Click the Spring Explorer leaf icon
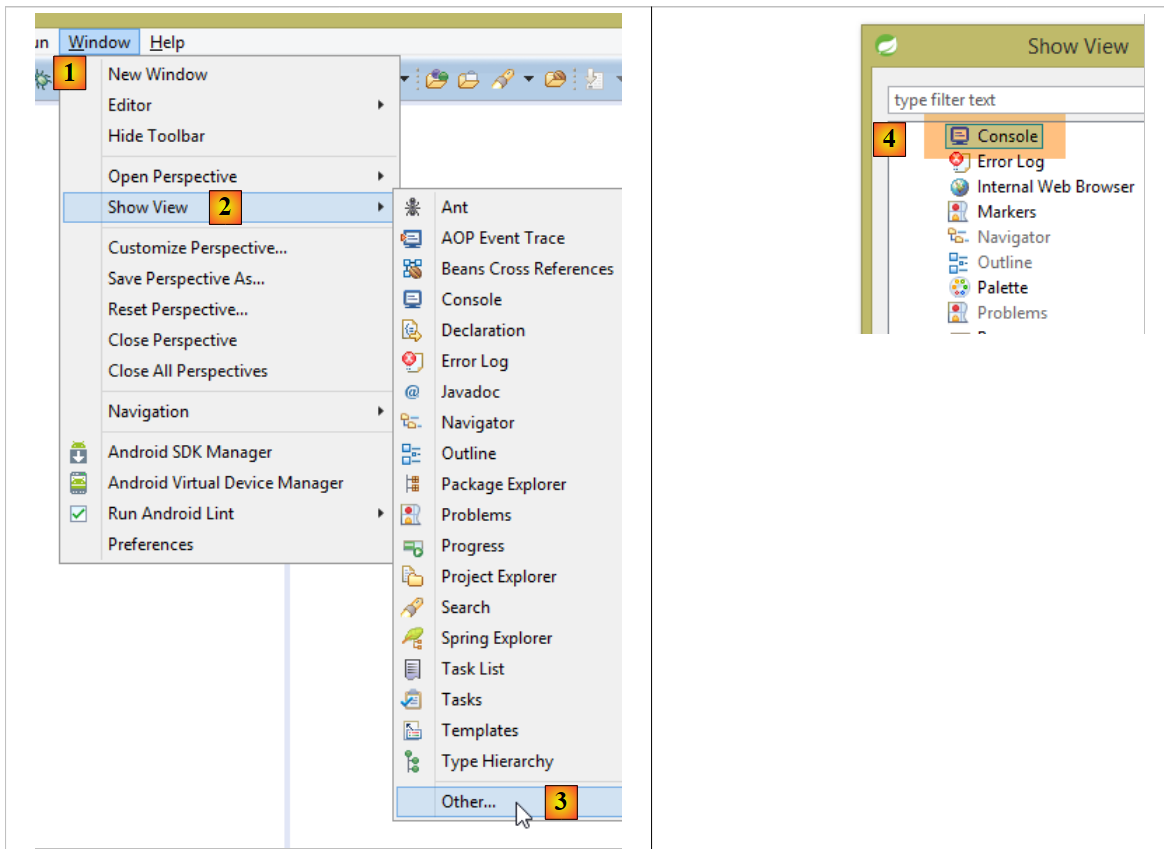1164x849 pixels. [412, 638]
